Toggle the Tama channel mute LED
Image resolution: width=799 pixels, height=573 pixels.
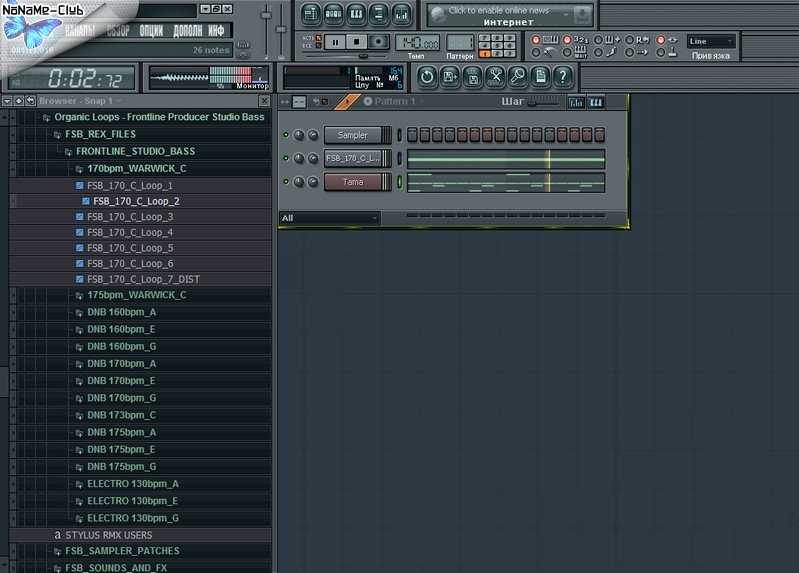pos(287,182)
